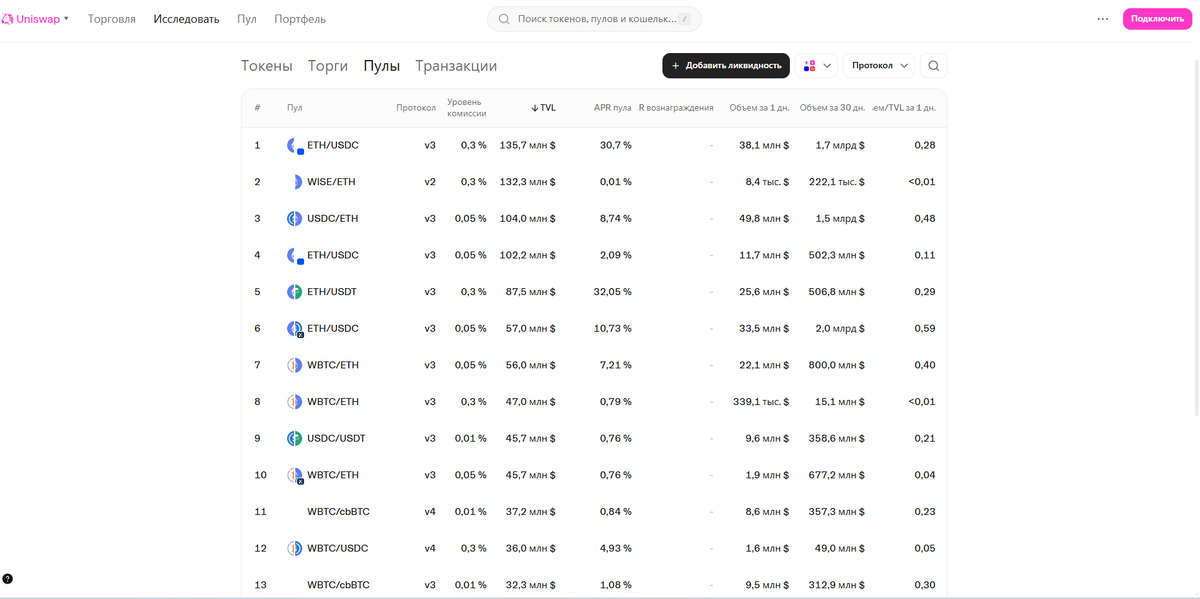Click the R вознаграждения column header
1200x599 pixels.
point(676,107)
